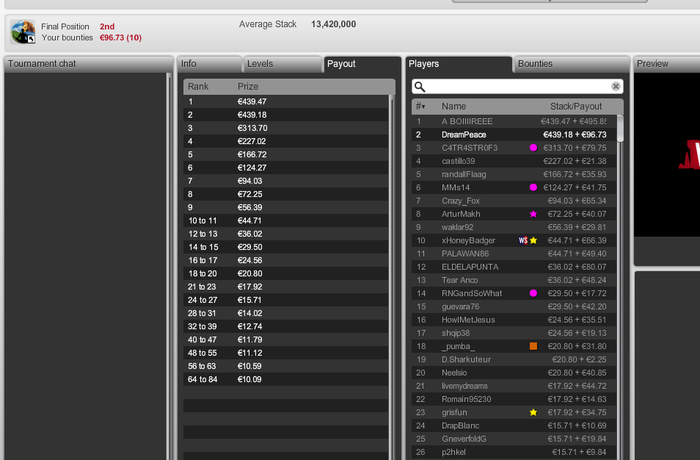Select player row DrapBlanc
The height and width of the screenshot is (460, 700).
(x=514, y=426)
